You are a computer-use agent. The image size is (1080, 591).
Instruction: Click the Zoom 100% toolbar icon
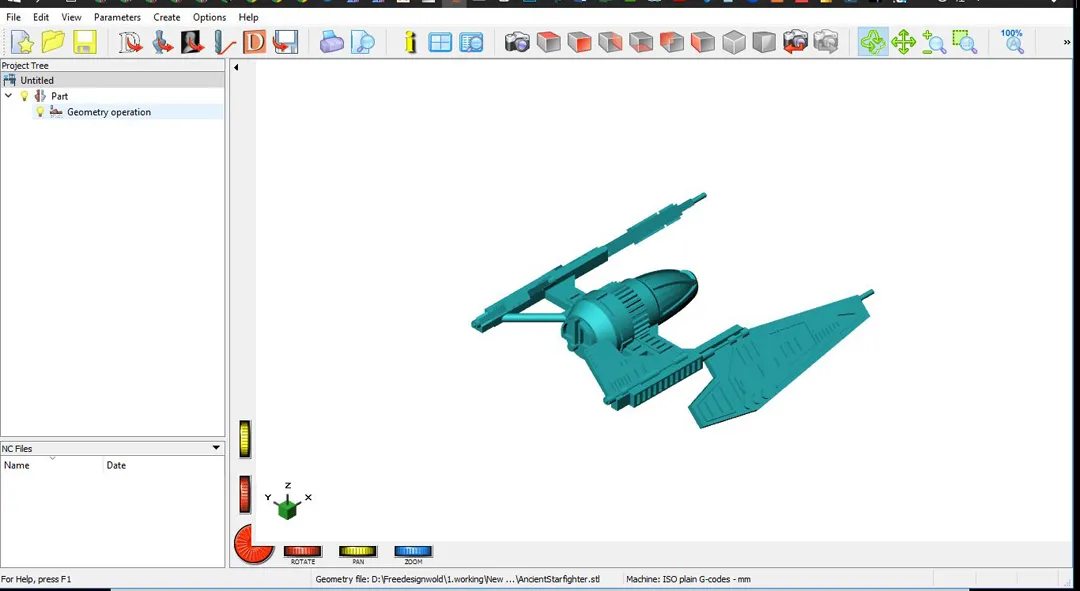1012,41
